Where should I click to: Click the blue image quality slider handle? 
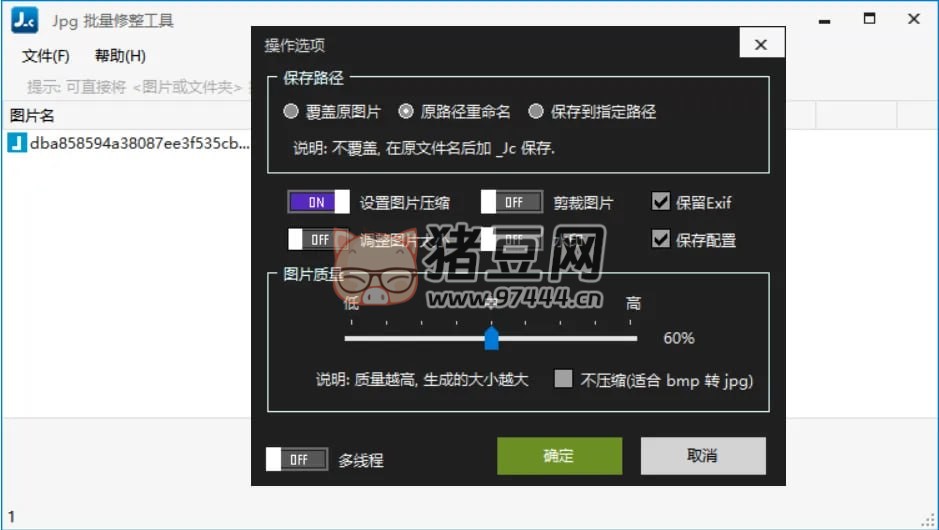[x=491, y=339]
